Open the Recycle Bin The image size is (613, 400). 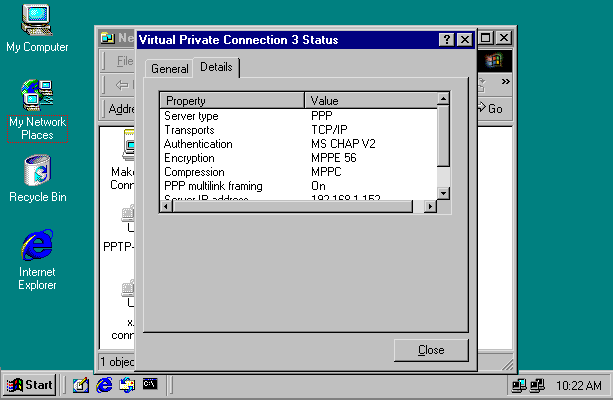pos(37,172)
